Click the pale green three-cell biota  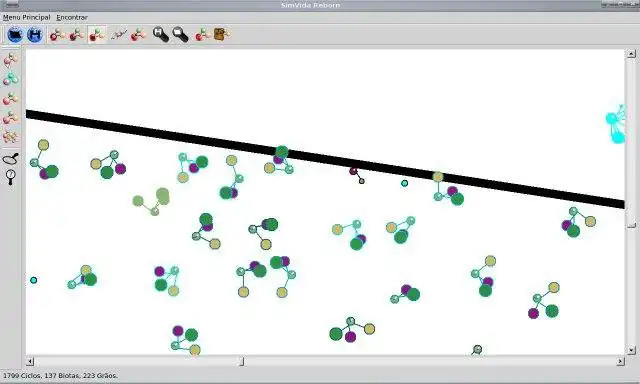pos(151,201)
